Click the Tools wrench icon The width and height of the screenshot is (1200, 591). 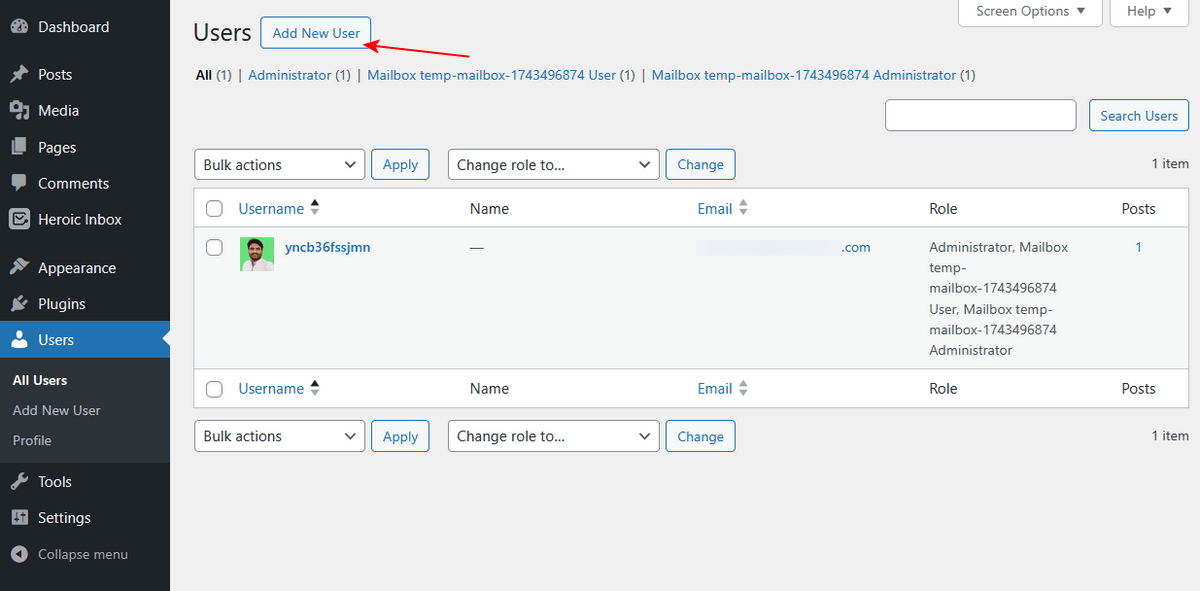point(19,482)
